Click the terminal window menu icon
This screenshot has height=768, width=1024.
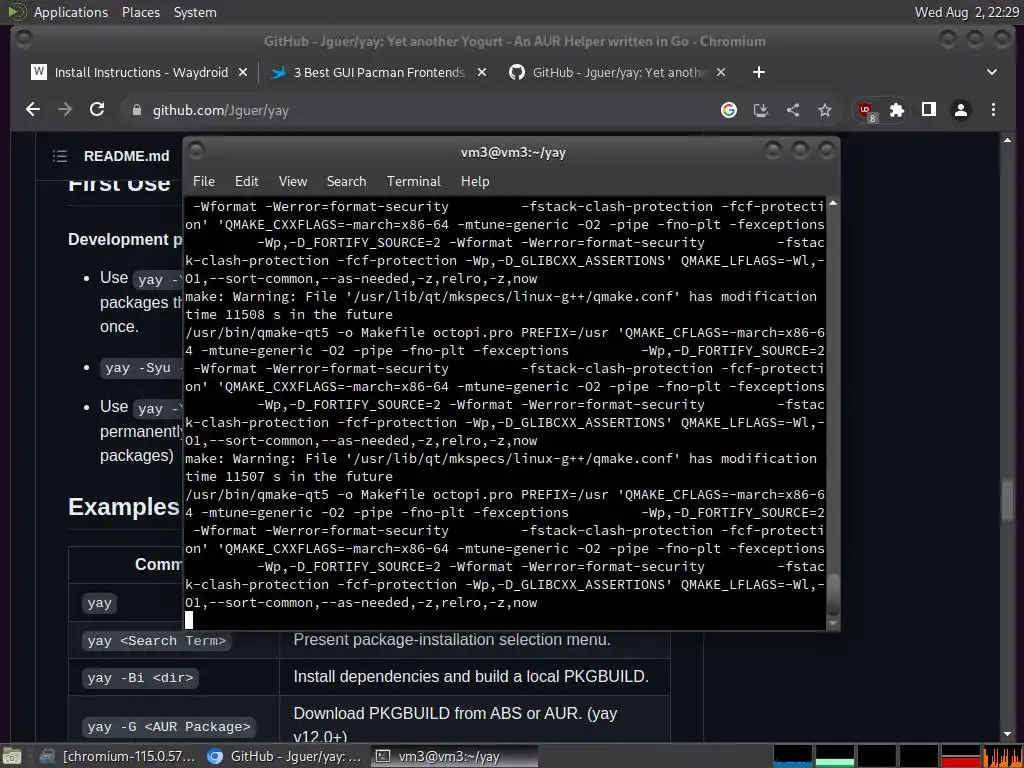pos(196,151)
